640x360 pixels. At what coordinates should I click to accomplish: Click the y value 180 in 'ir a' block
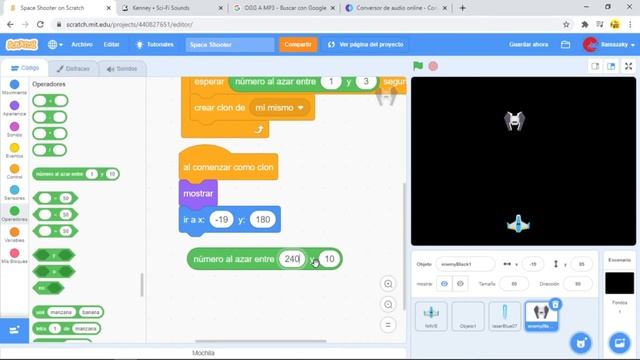[x=262, y=220]
